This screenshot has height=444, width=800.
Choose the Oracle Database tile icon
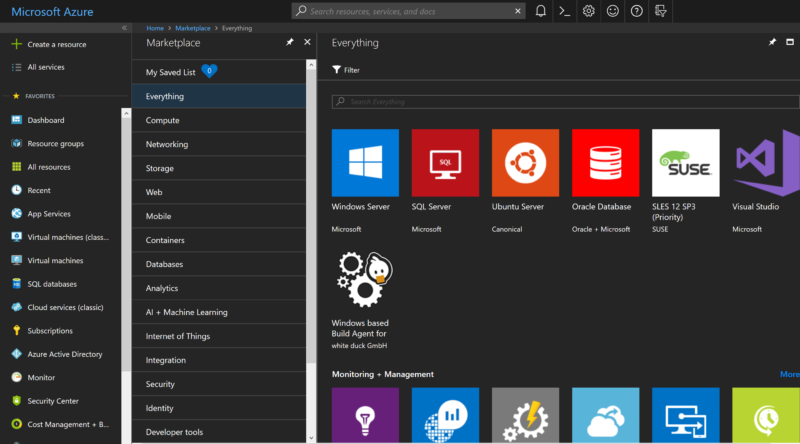coord(605,162)
